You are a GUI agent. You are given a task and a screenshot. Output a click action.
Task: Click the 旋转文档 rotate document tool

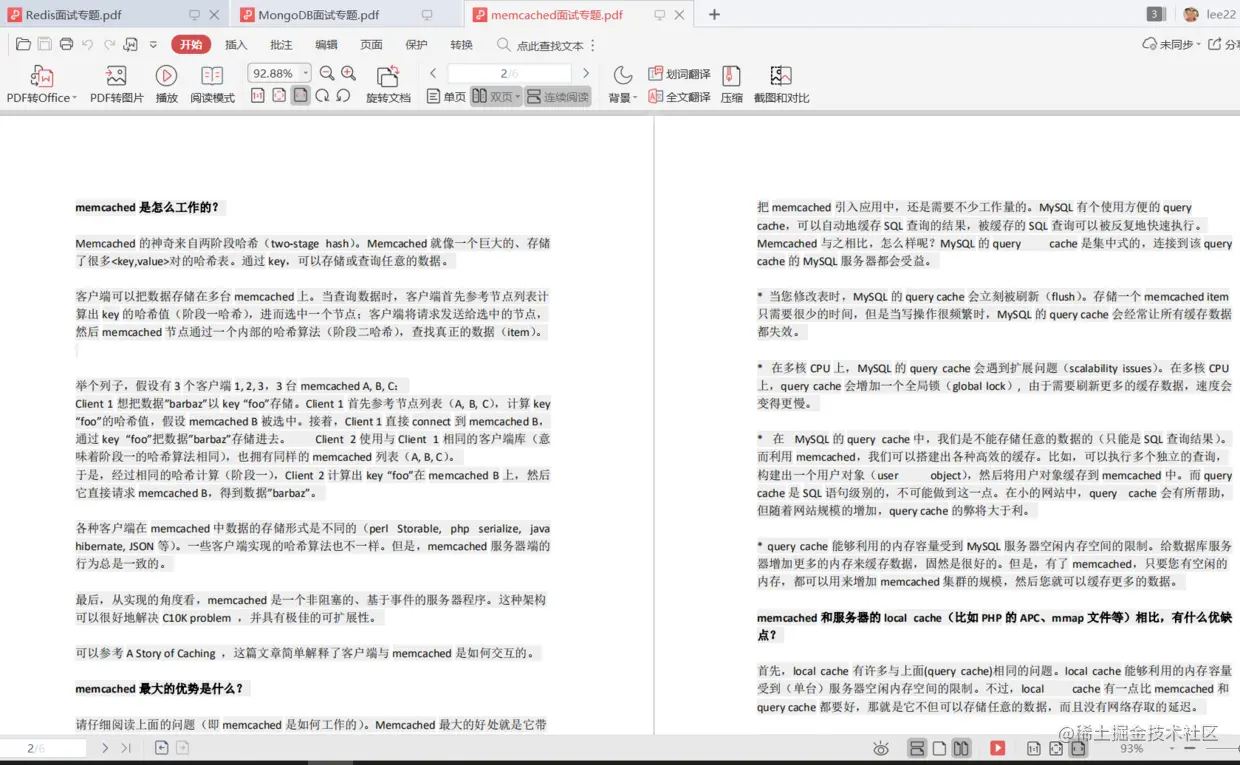[x=388, y=85]
